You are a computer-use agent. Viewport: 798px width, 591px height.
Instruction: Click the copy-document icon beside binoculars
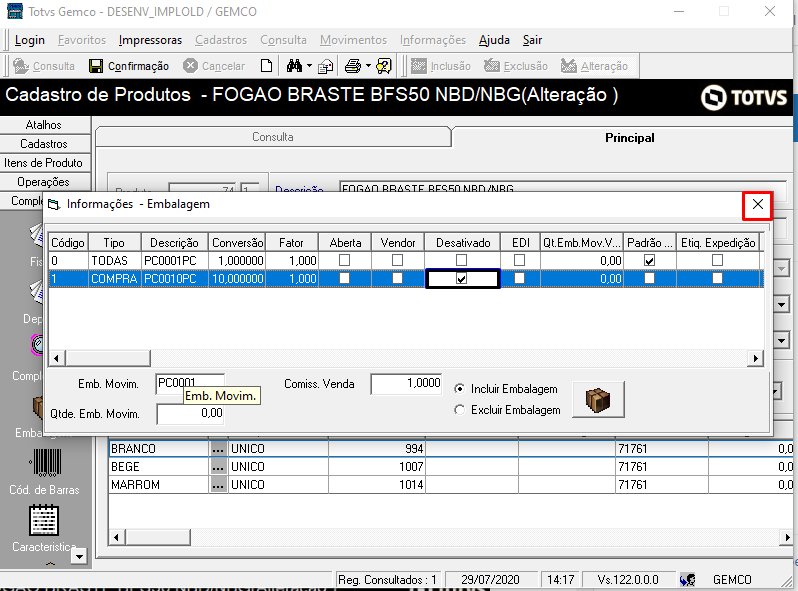tap(326, 66)
